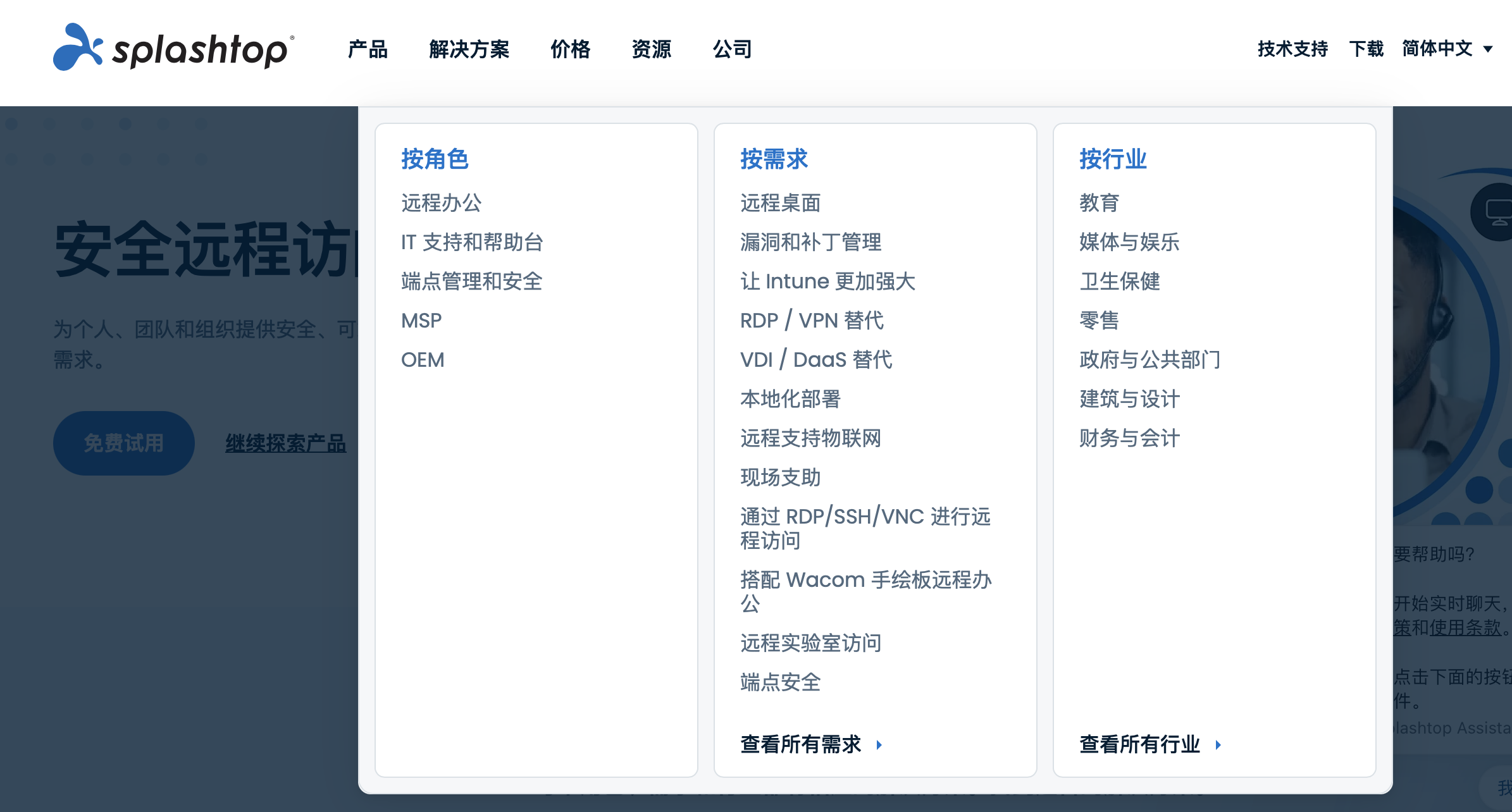Click arrow next to 查看所有需求

(x=879, y=745)
